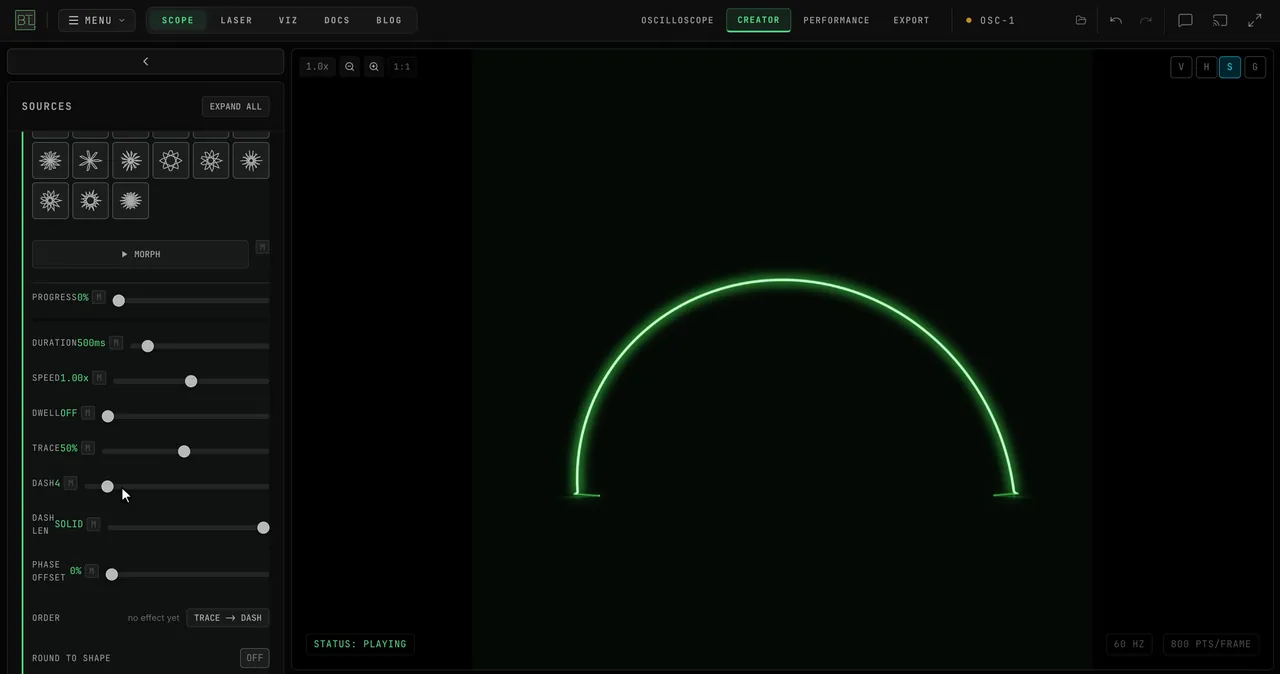The width and height of the screenshot is (1280, 674).
Task: Toggle the M button next to DASH
Action: pyautogui.click(x=70, y=483)
